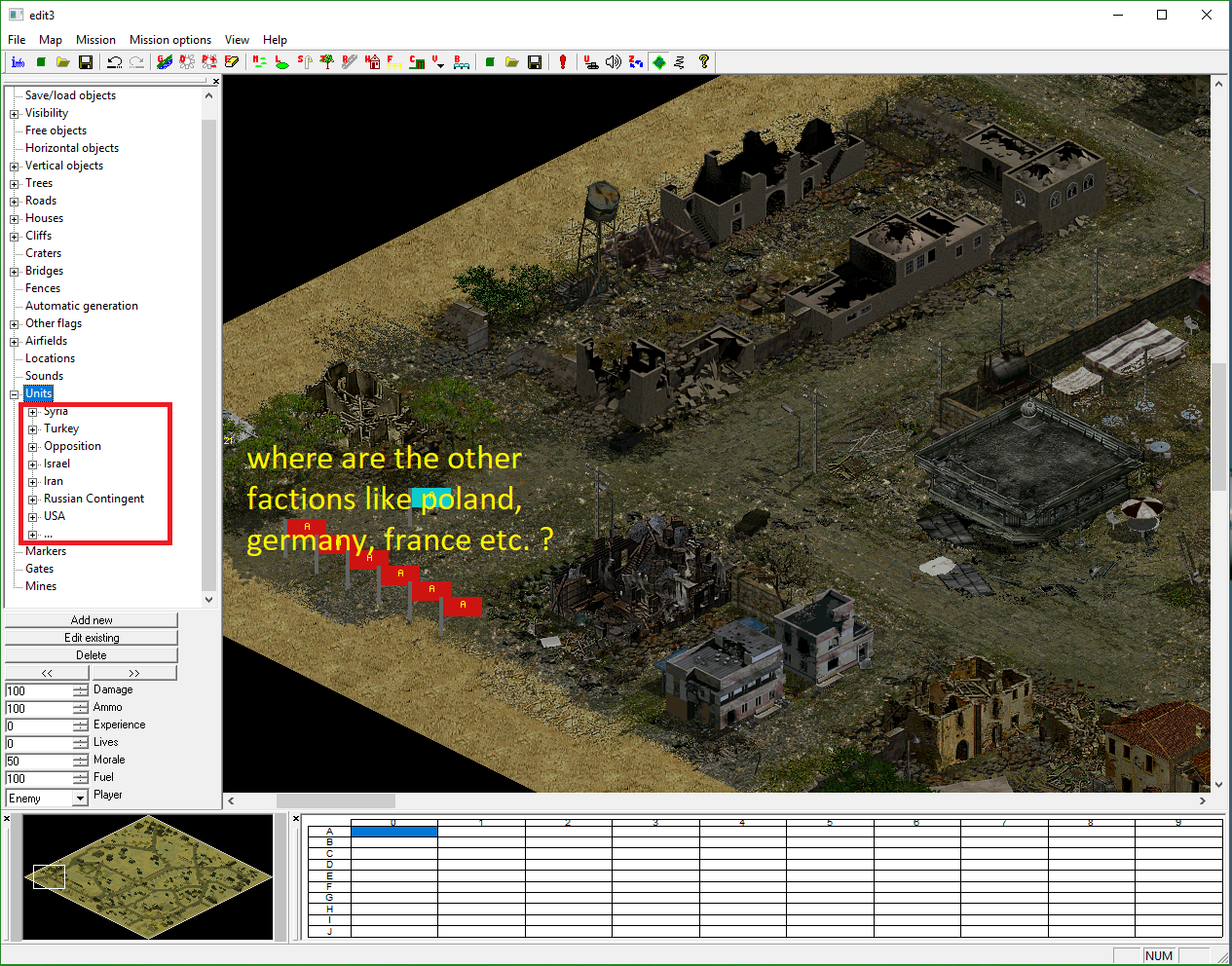The height and width of the screenshot is (966, 1232).
Task: Expand the Visibility tree node
Action: click(15, 114)
